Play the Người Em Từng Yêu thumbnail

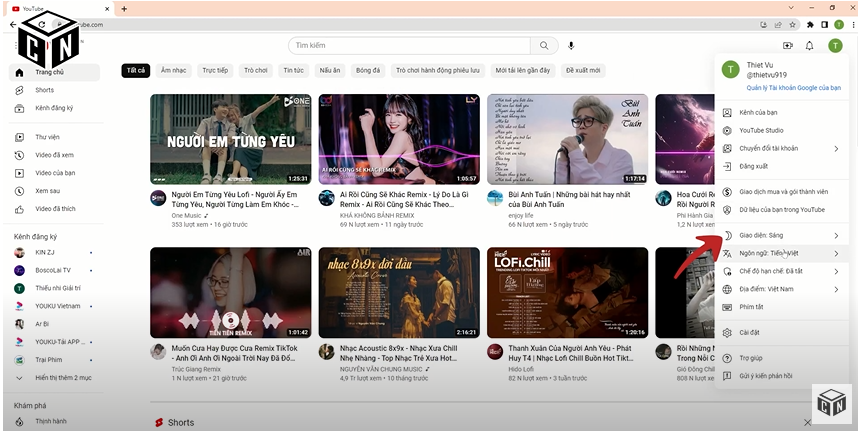(230, 139)
